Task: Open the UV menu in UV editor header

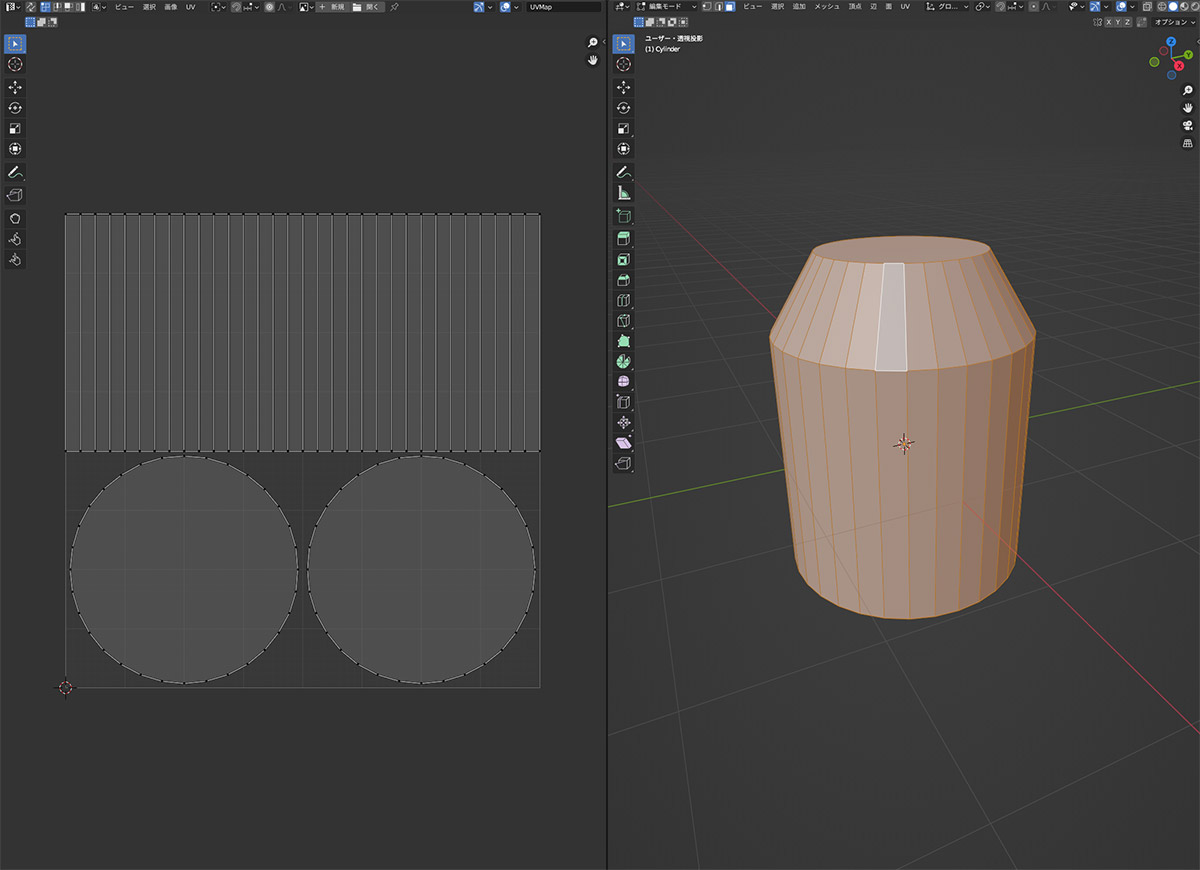Action: 190,7
